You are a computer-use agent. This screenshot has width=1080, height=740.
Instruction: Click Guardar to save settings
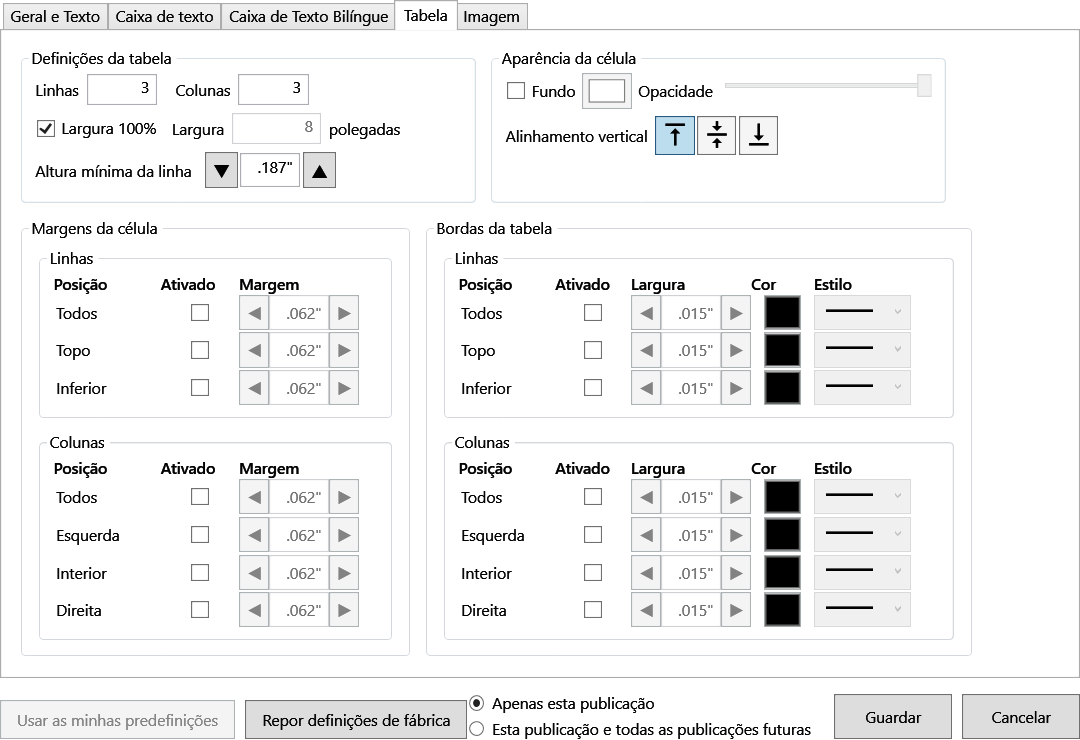point(893,717)
